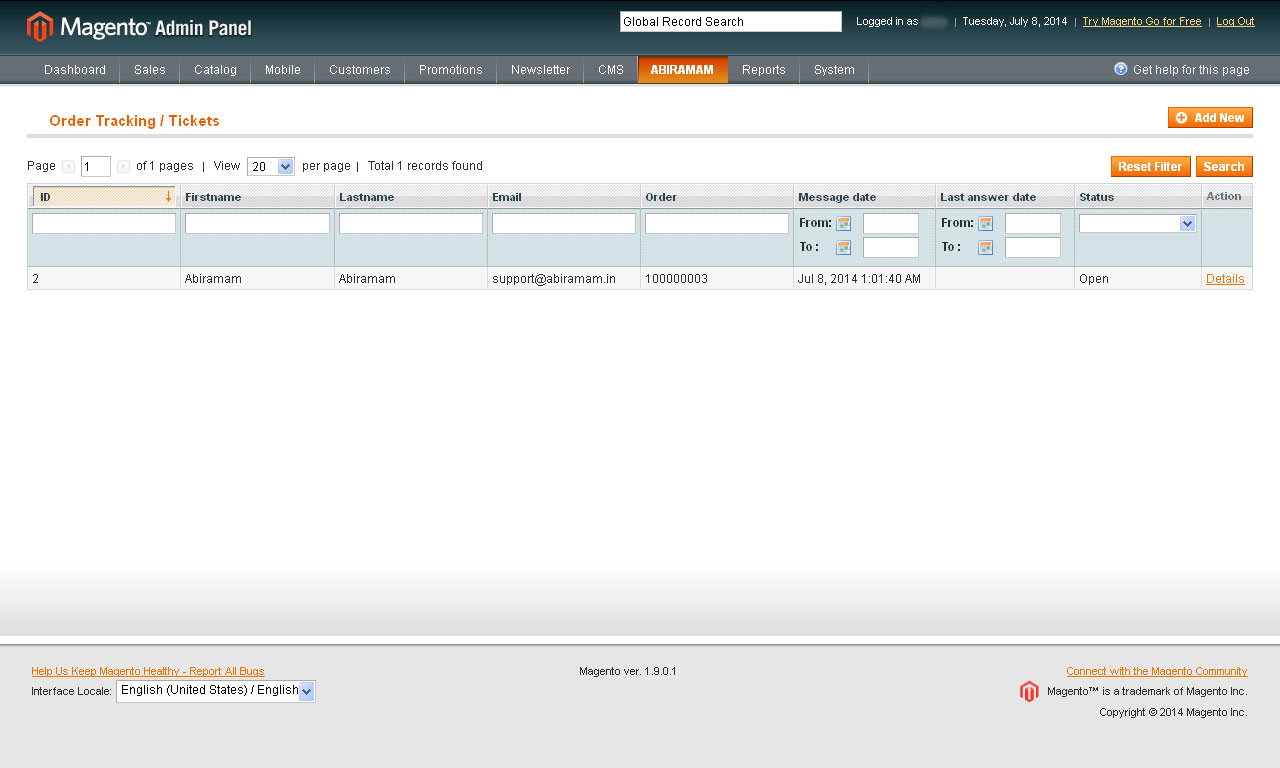Viewport: 1280px width, 768px height.
Task: Go to previous page arrow
Action: point(68,167)
